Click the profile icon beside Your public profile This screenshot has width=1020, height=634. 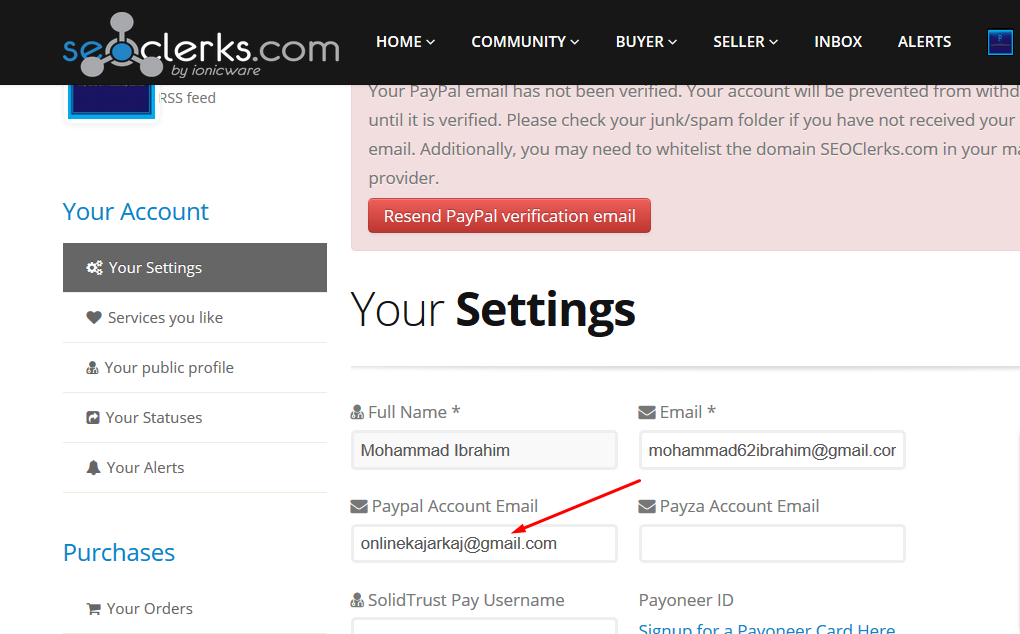tap(93, 368)
